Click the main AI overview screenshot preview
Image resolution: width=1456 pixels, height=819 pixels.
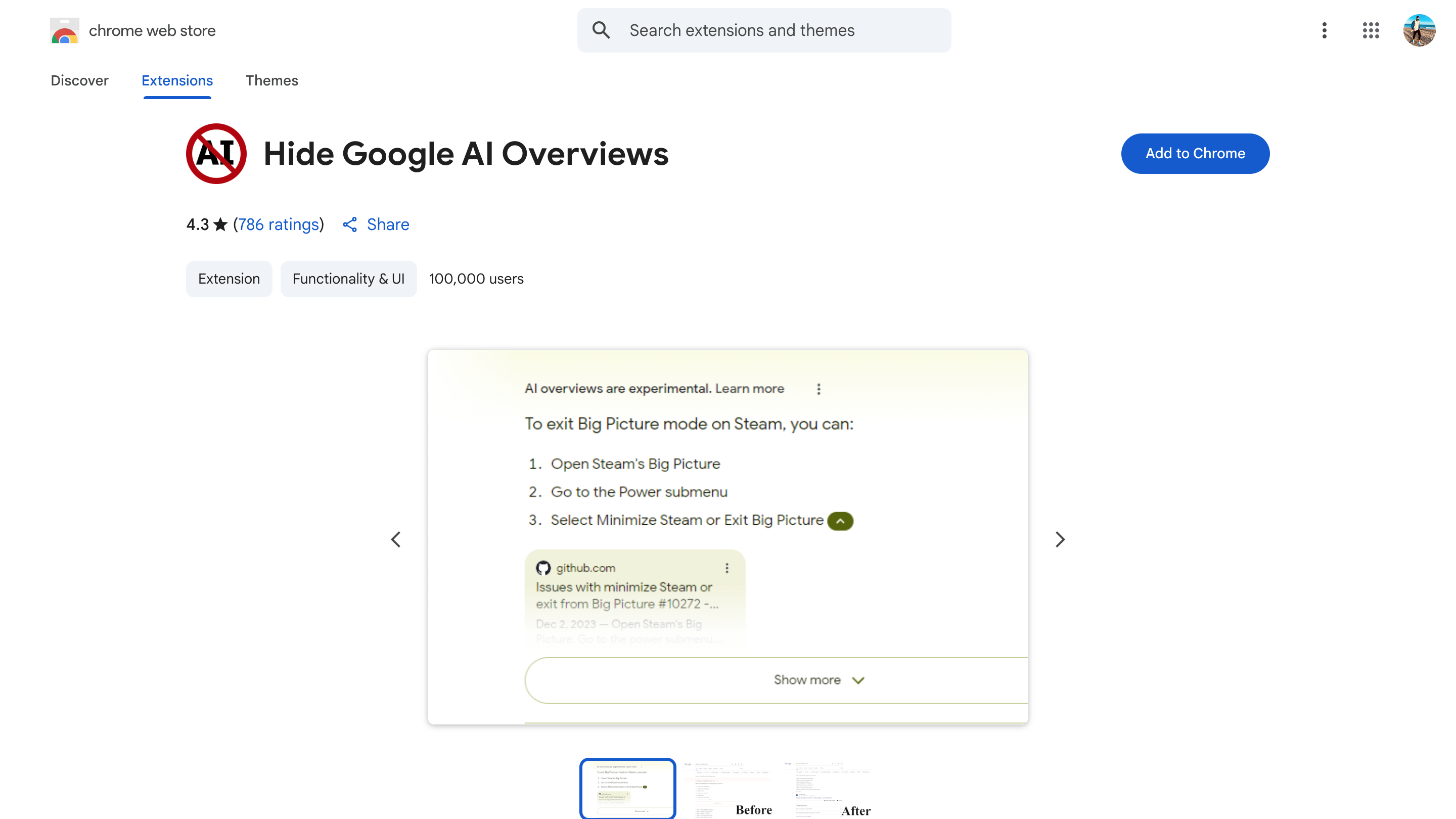point(728,537)
